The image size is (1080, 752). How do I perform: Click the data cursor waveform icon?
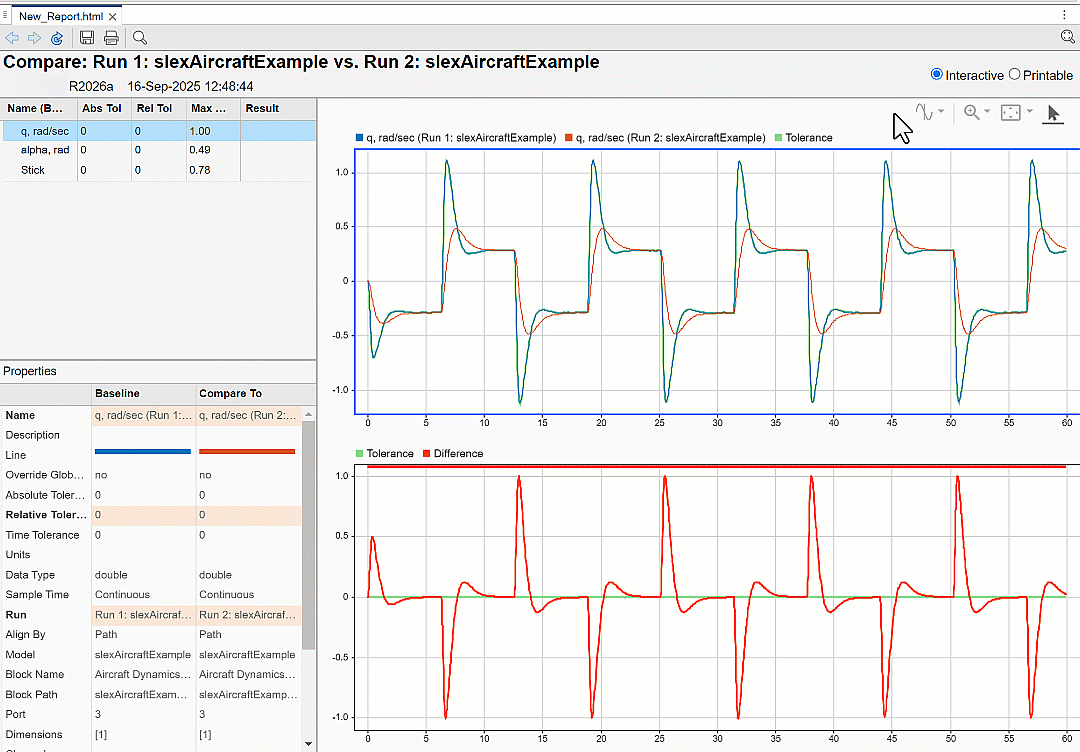[x=924, y=112]
